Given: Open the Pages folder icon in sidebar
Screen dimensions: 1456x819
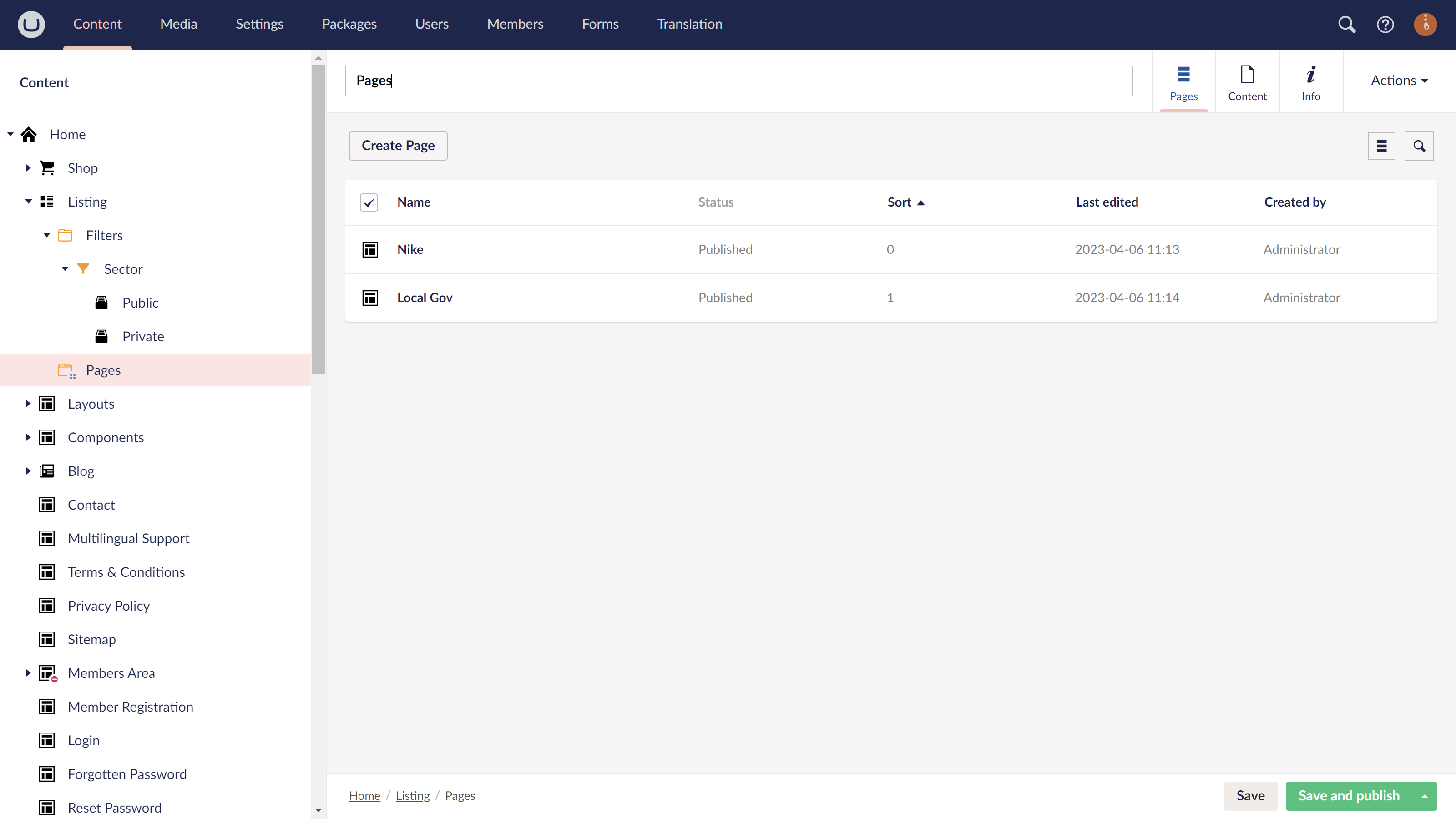Looking at the screenshot, I should tap(66, 369).
